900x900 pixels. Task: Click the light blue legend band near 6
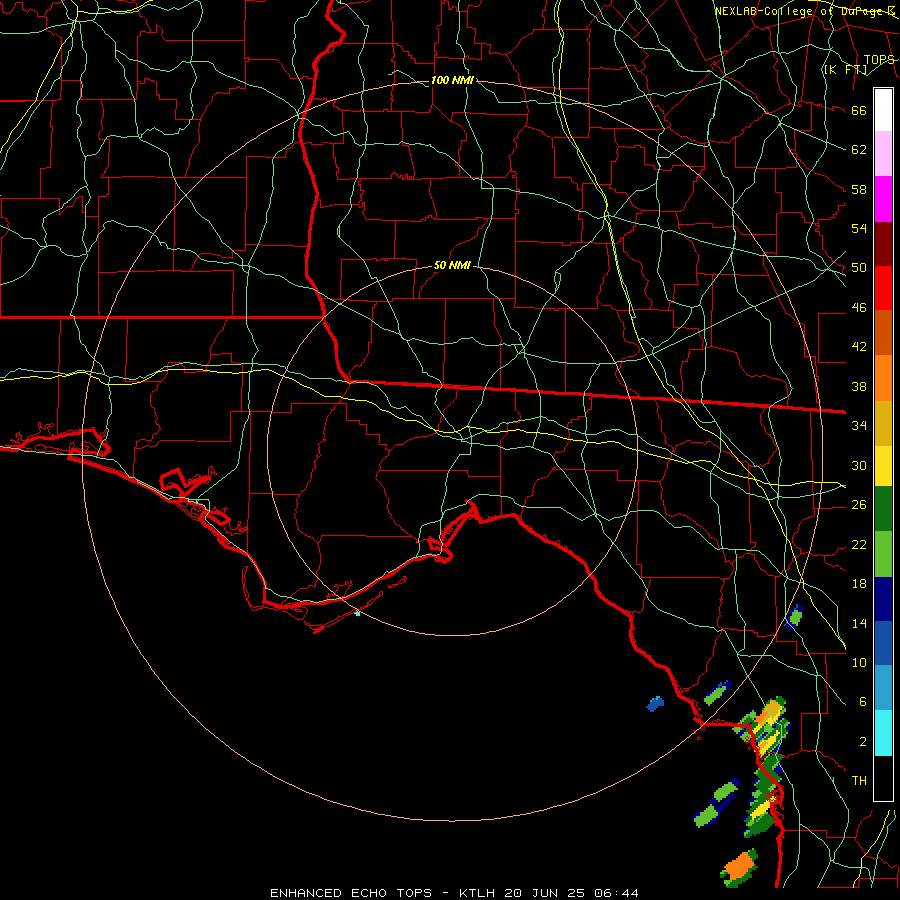pos(883,687)
